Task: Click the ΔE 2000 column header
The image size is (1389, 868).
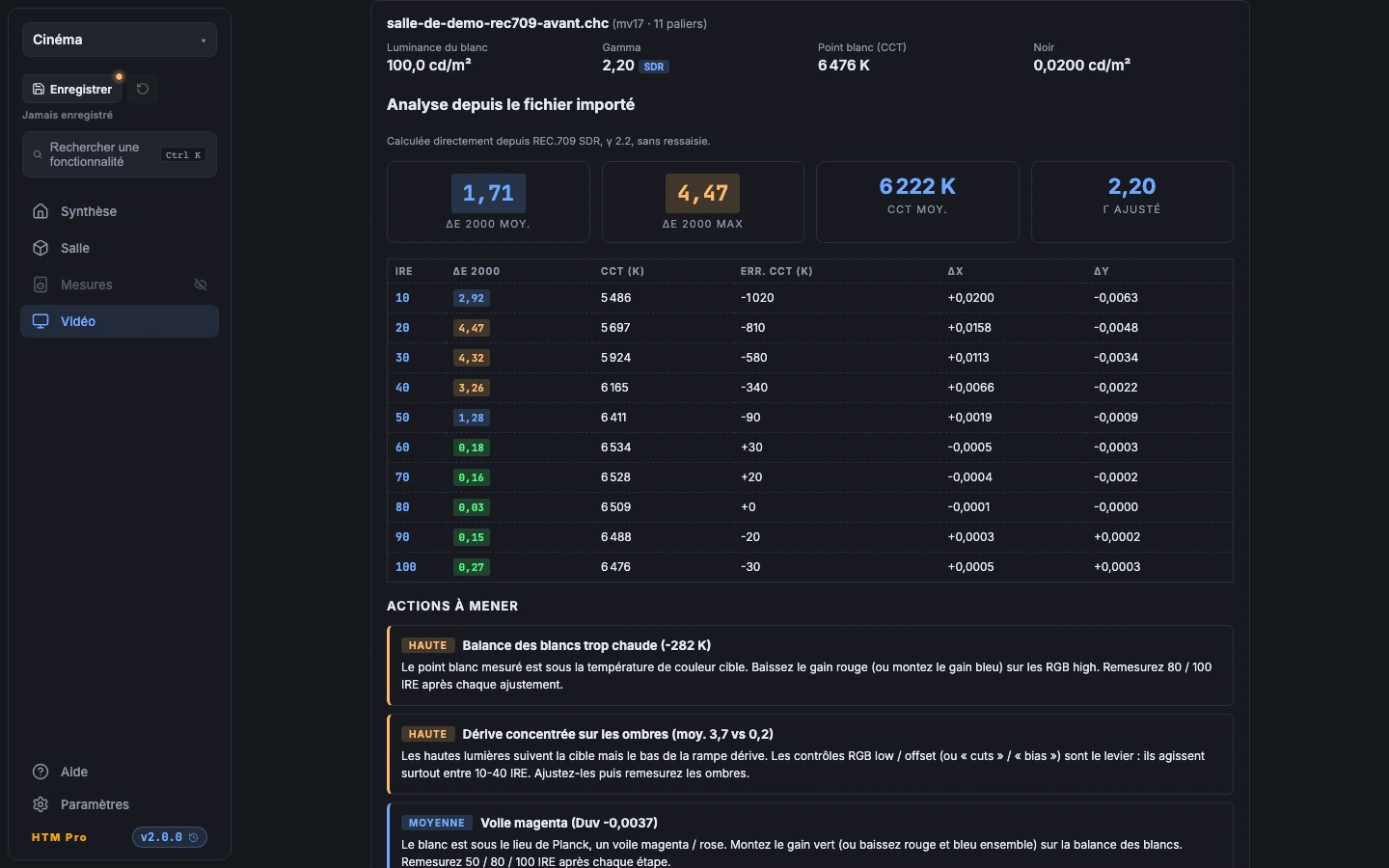Action: point(477,271)
